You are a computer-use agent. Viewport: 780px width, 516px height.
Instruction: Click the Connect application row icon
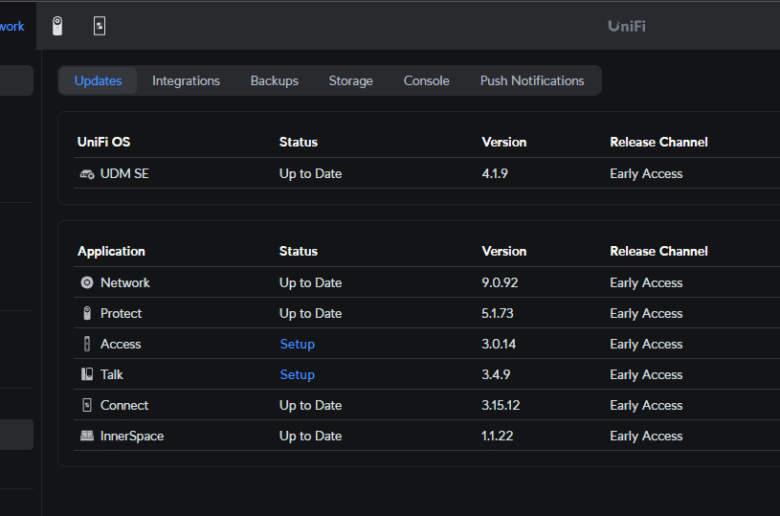pos(87,405)
